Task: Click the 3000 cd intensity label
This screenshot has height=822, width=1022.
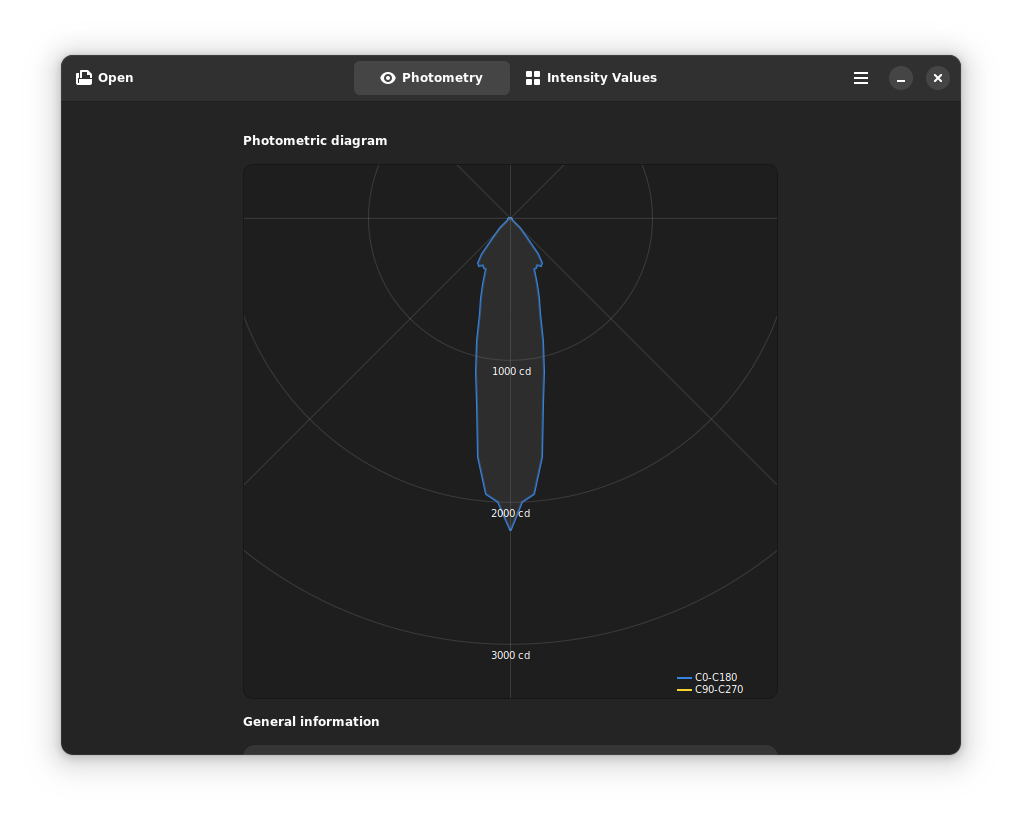Action: [x=510, y=655]
